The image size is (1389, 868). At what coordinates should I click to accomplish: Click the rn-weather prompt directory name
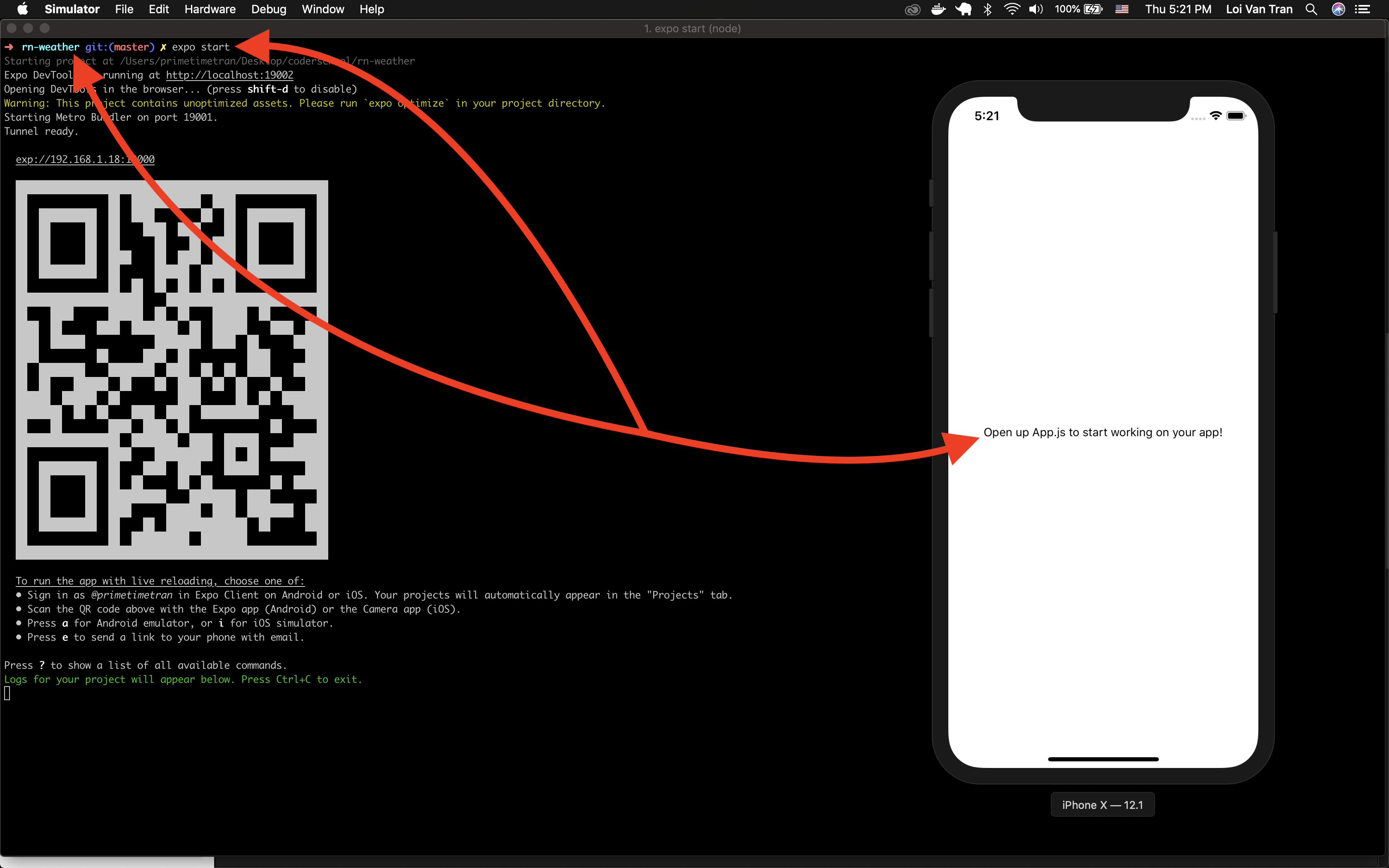pyautogui.click(x=50, y=47)
